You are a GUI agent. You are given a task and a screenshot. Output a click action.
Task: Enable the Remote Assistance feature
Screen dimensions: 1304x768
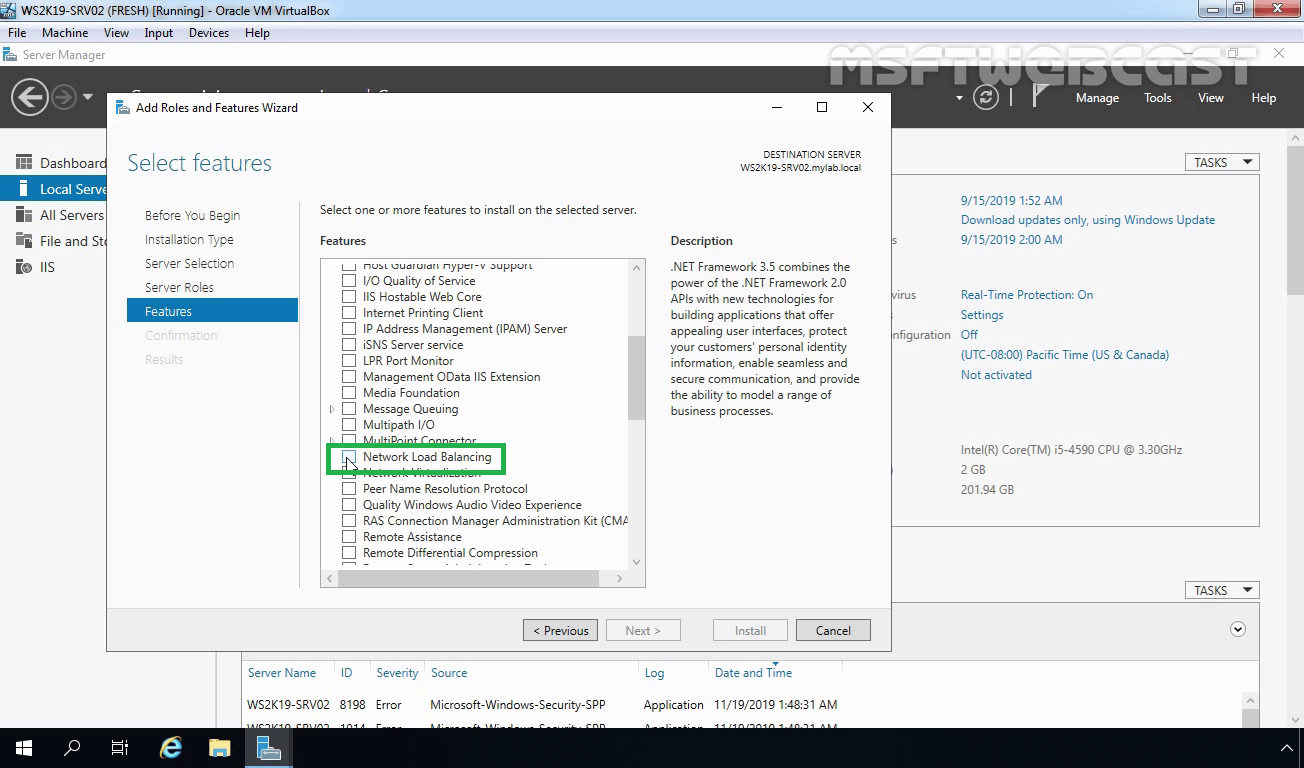[x=349, y=536]
